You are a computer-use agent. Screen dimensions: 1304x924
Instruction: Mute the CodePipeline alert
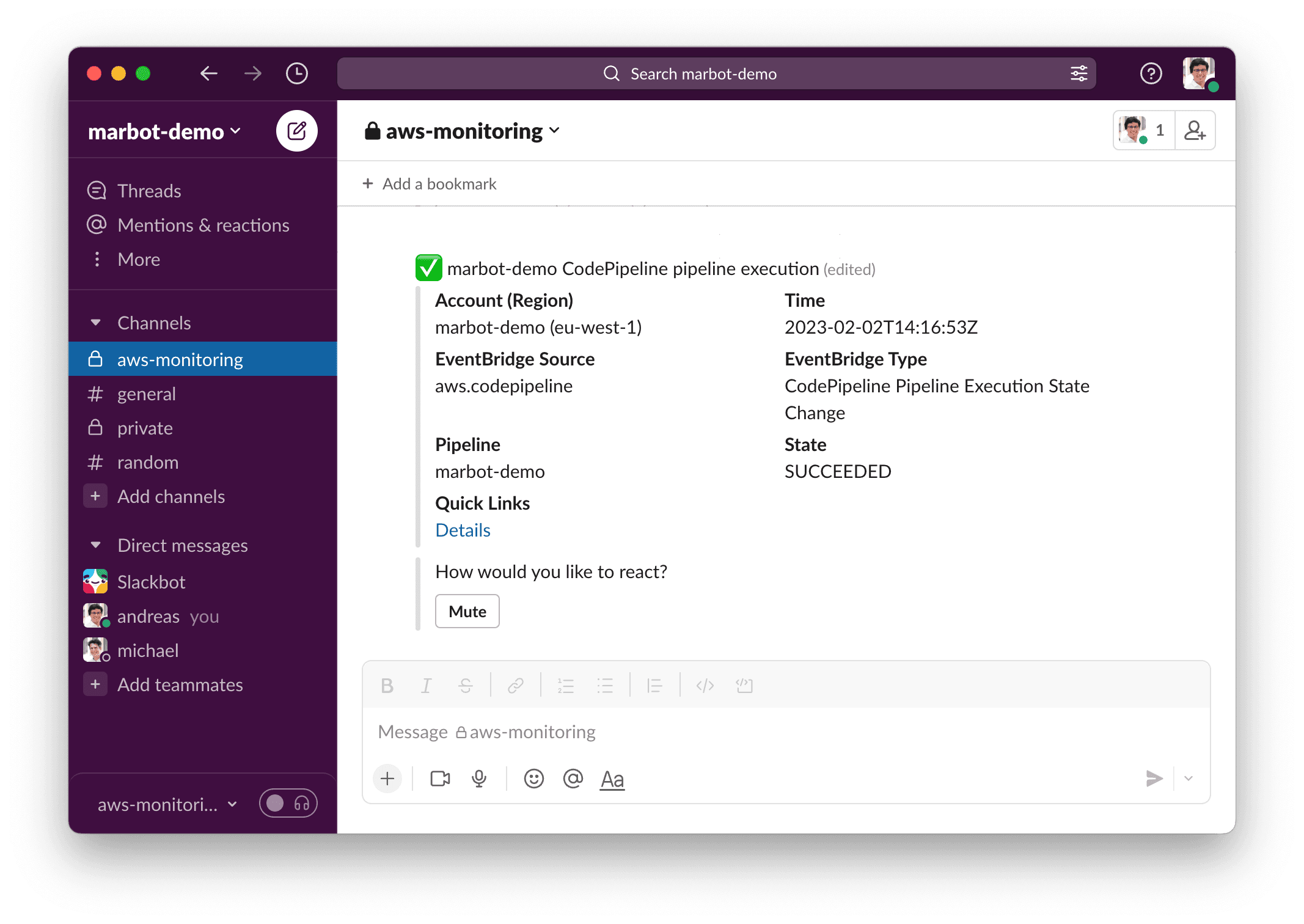click(x=467, y=611)
